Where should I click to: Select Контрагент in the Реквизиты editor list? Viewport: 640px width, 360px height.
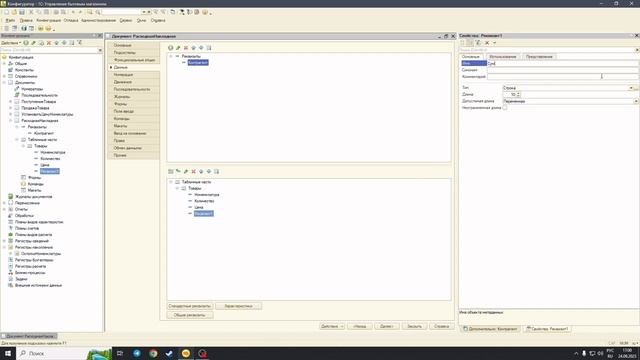[x=198, y=62]
